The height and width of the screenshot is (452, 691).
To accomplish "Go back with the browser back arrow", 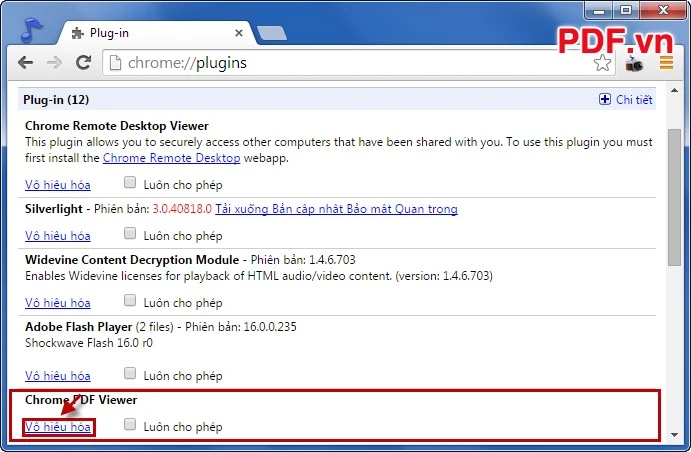I will (x=26, y=63).
